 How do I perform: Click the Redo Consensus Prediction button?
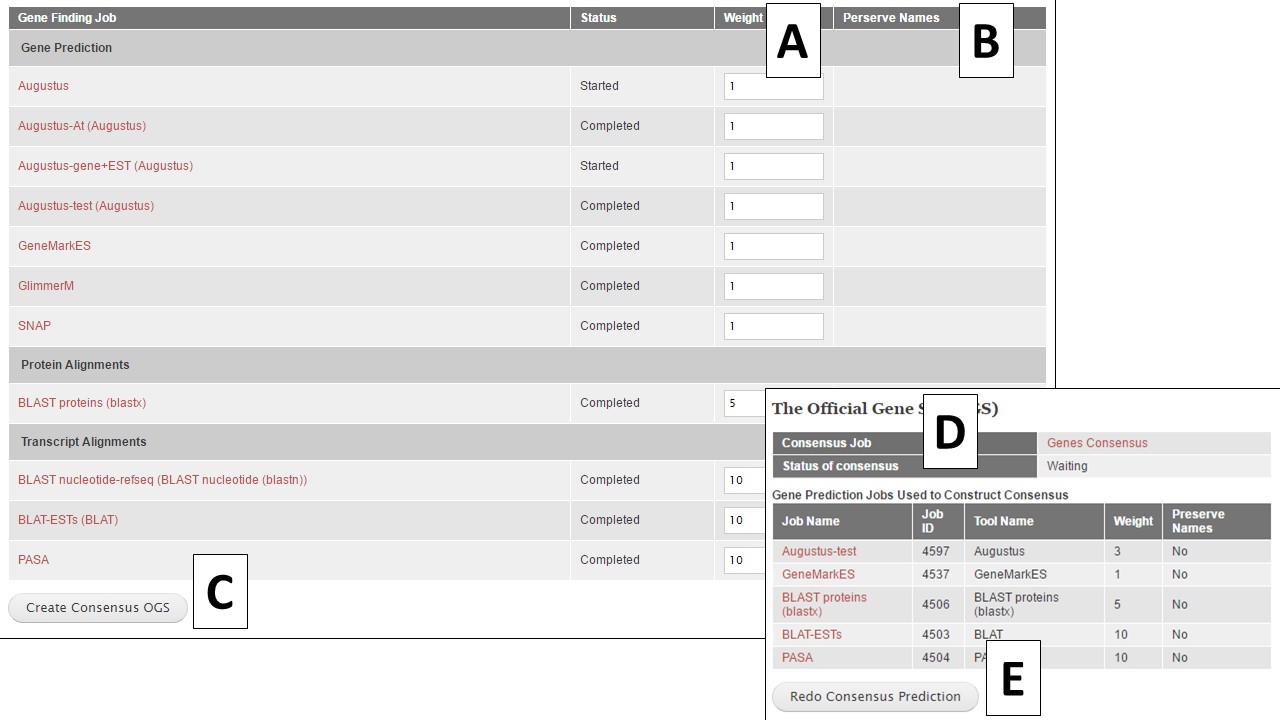click(874, 696)
